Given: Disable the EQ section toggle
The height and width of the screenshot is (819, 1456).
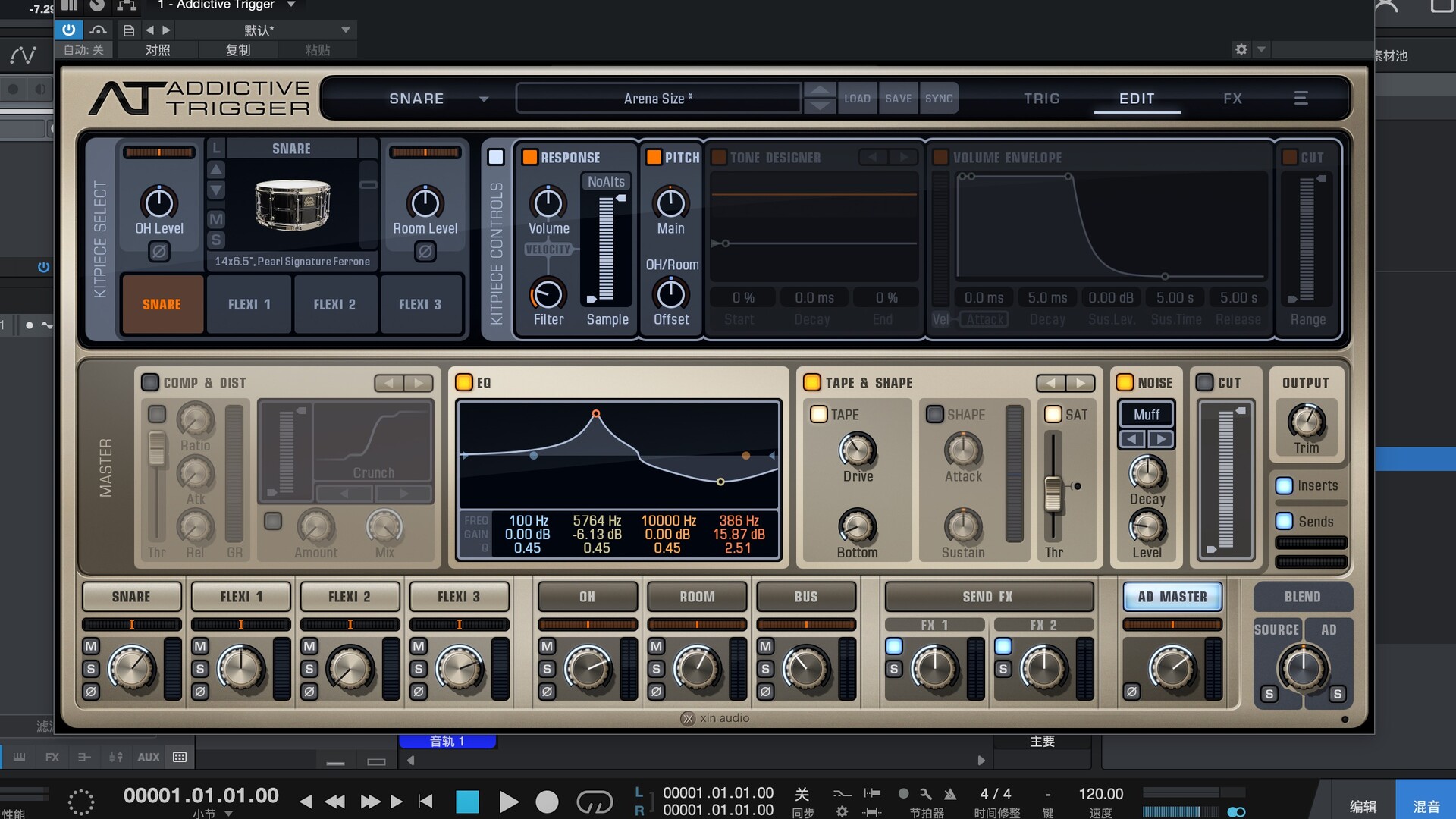Looking at the screenshot, I should pos(464,382).
